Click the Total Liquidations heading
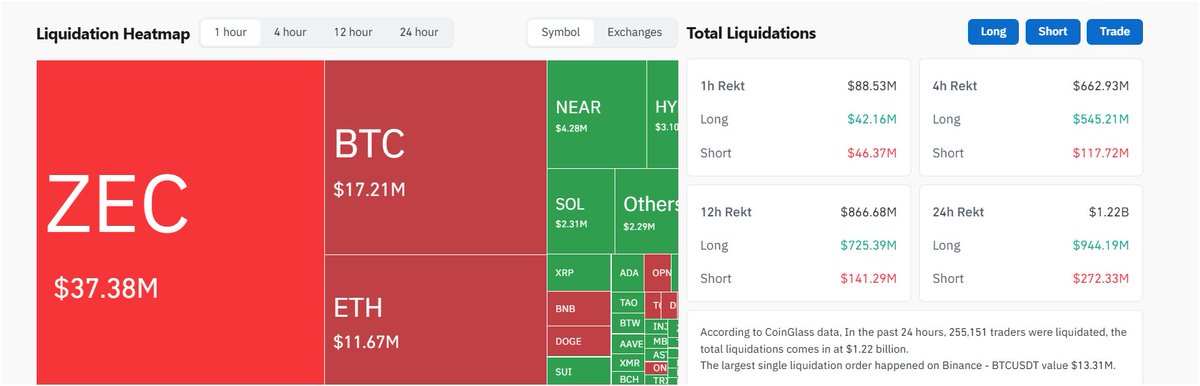Image resolution: width=1200 pixels, height=386 pixels. click(751, 33)
